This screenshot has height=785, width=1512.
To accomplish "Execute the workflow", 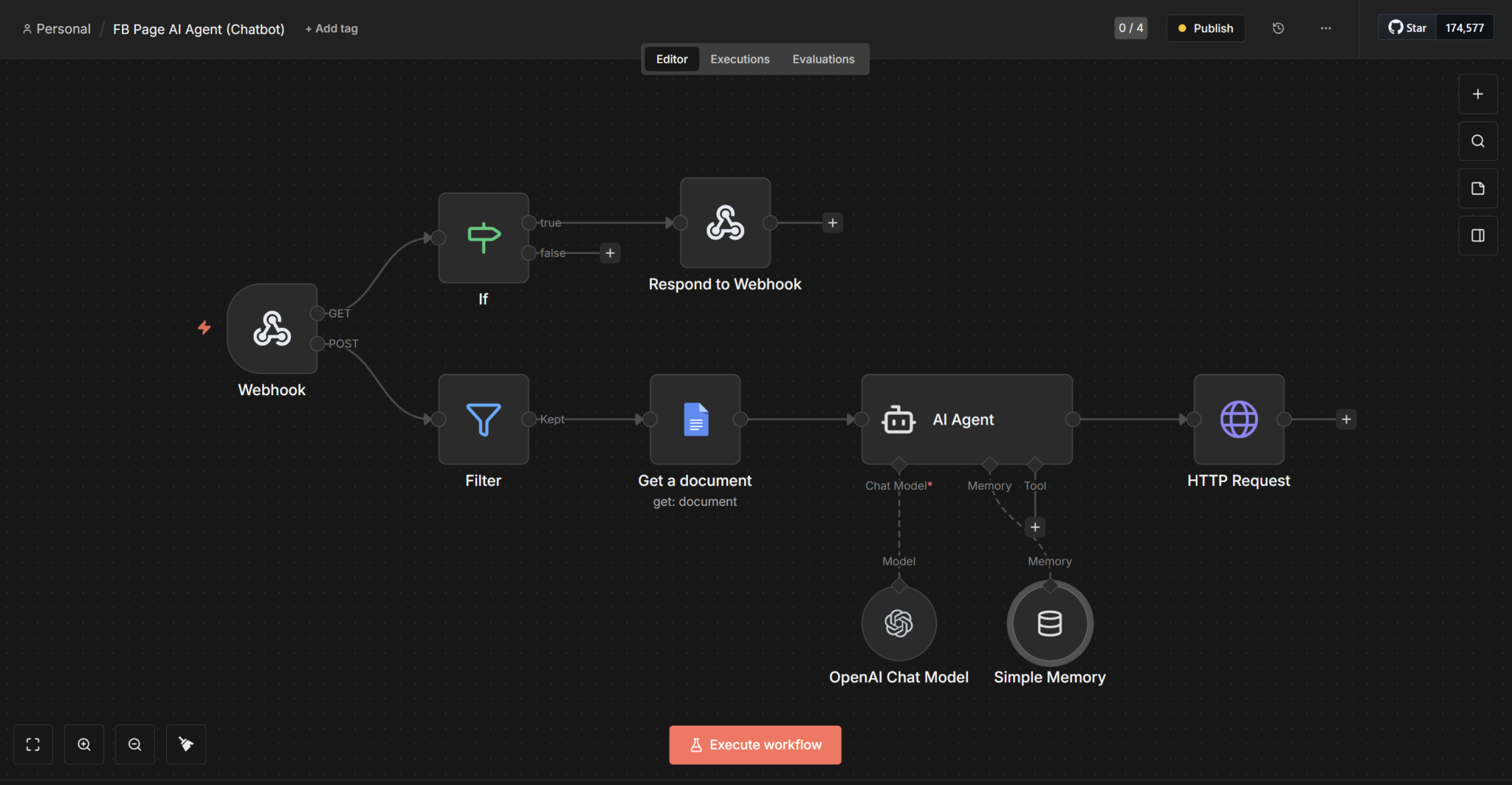I will click(x=754, y=744).
